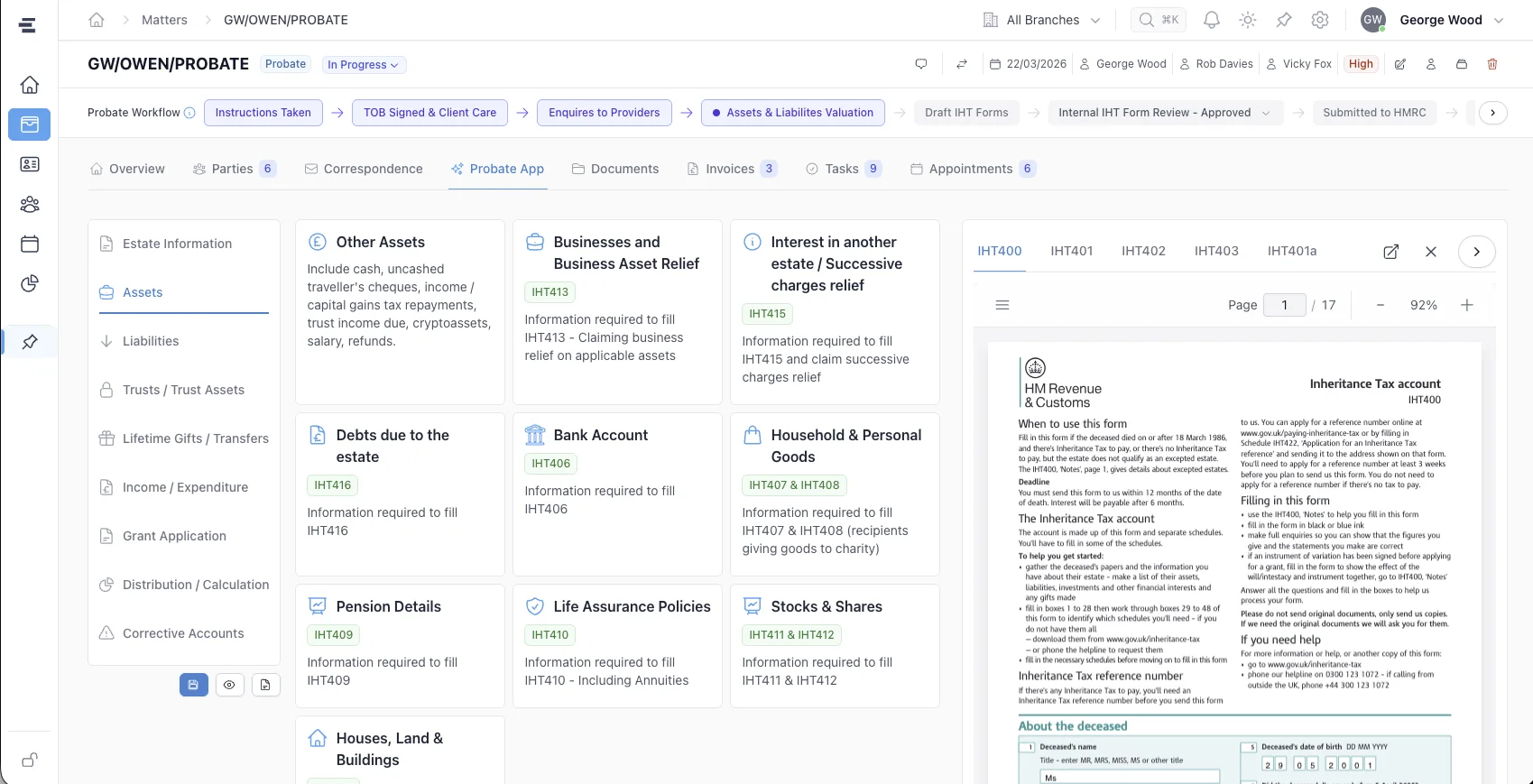Zoom in the PDF with plus button
1533x784 pixels.
coord(1467,305)
